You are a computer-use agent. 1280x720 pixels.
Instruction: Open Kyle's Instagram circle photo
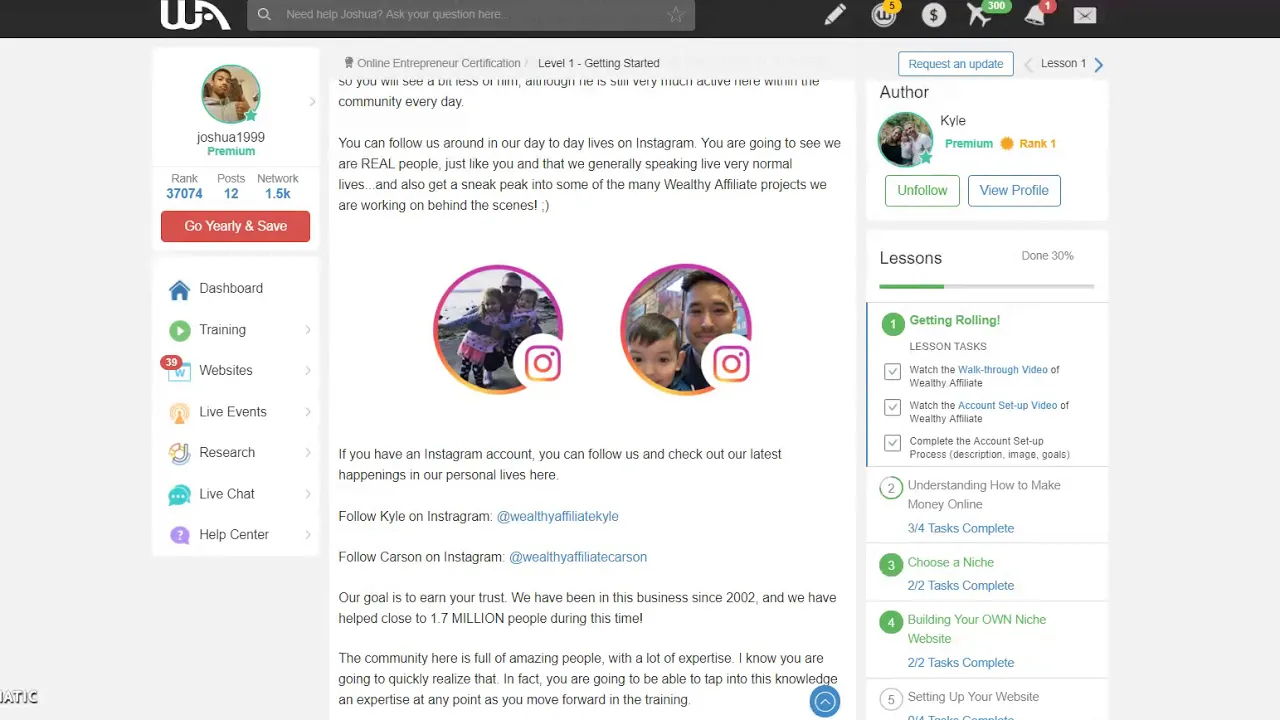click(498, 329)
